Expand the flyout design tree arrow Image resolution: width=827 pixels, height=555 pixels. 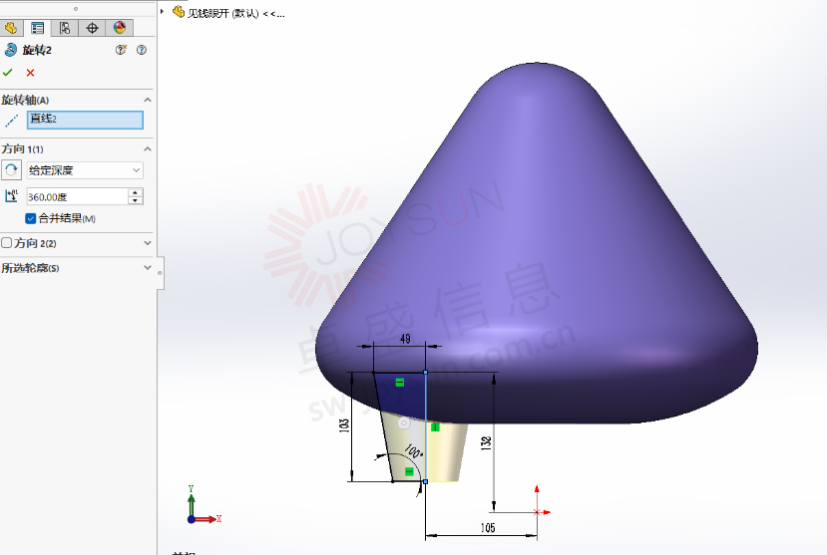(163, 12)
